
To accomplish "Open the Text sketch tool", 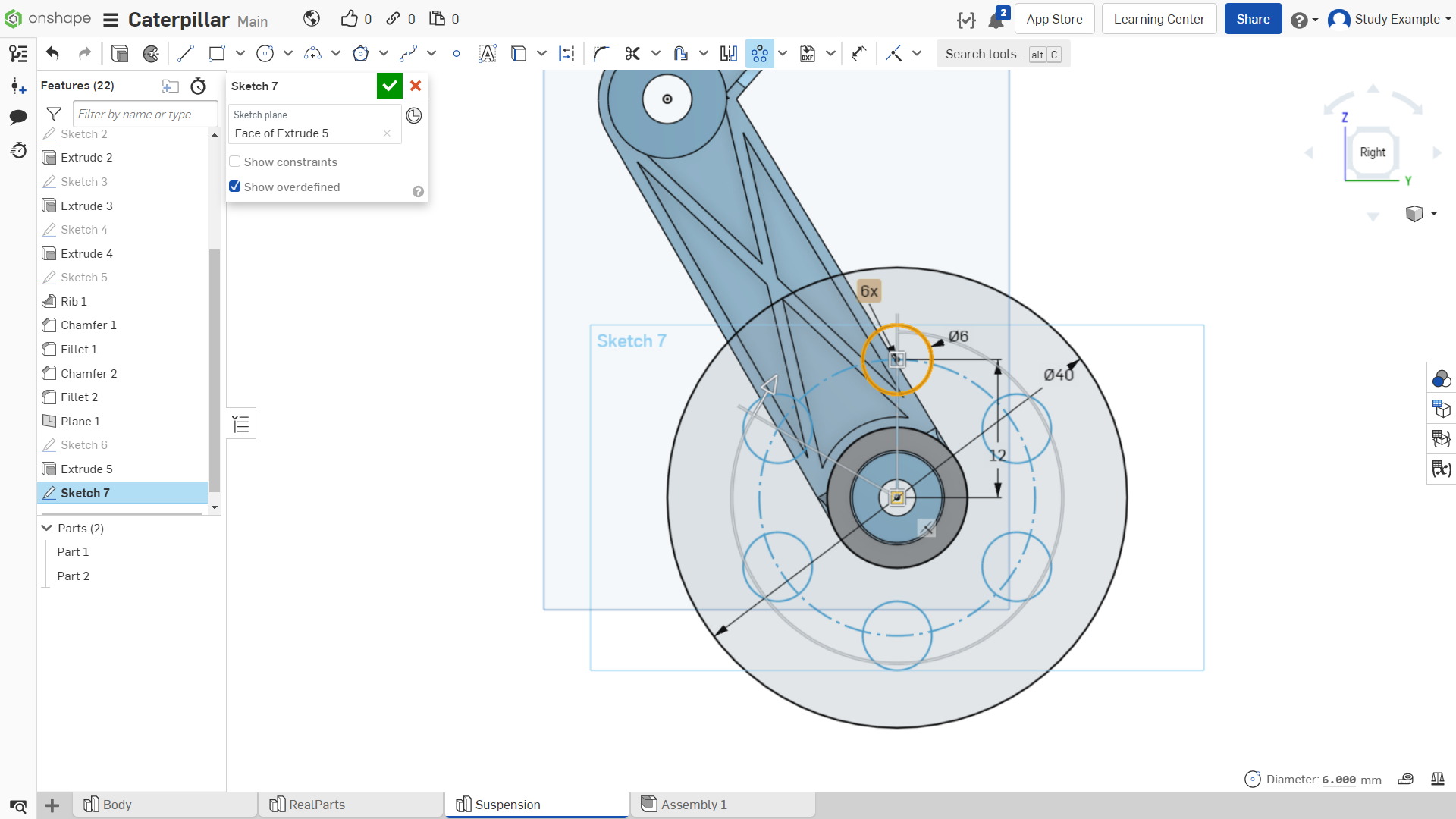I will coord(488,54).
